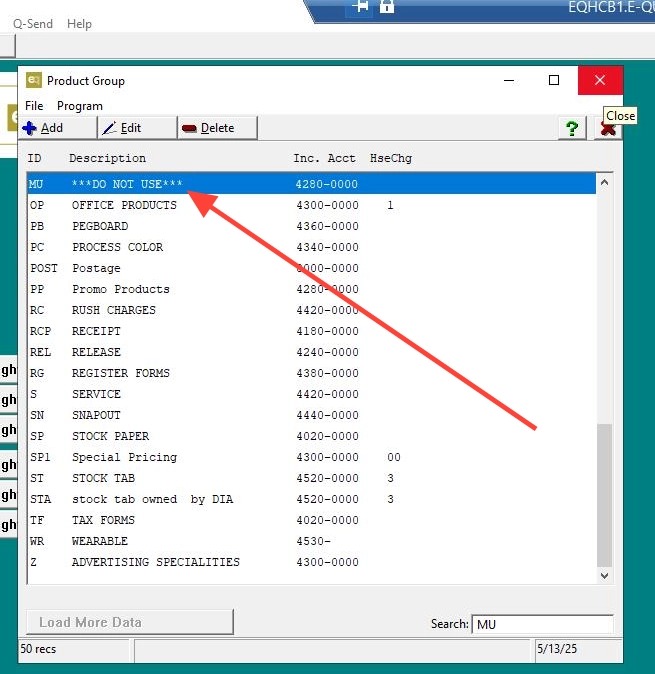
Task: Select the MU ***DO NOT USE*** row
Action: [312, 184]
